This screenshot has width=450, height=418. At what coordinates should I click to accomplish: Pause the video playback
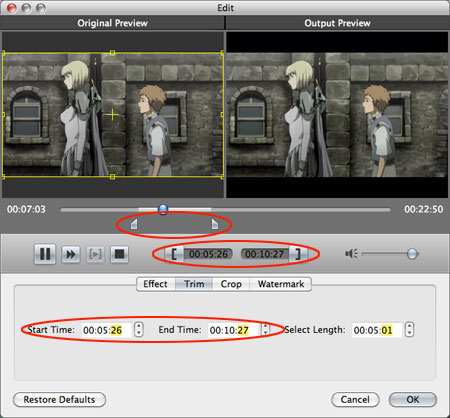click(x=45, y=254)
